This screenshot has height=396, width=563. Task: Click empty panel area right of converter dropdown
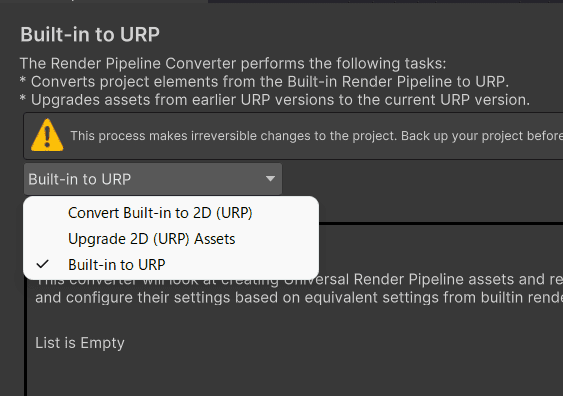[422, 179]
